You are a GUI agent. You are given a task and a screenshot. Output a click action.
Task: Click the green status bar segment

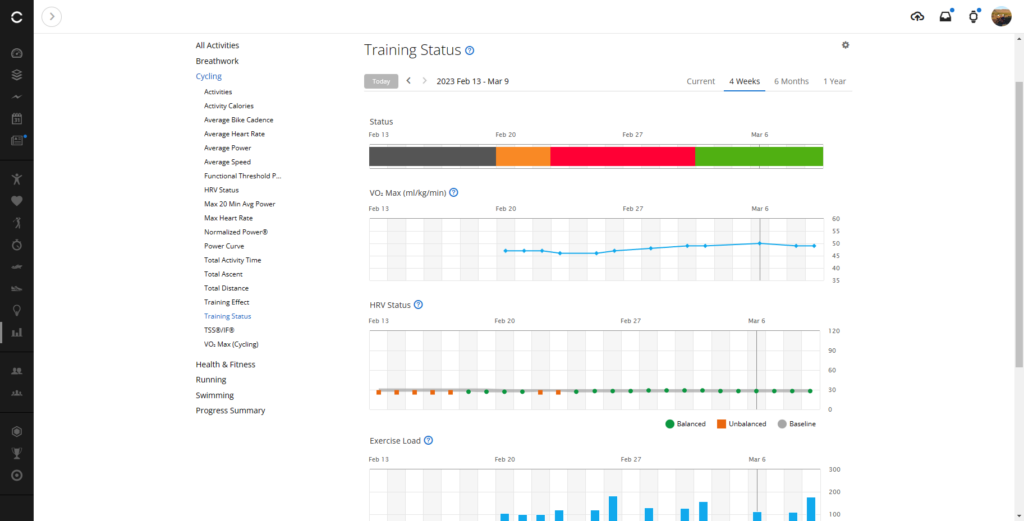(759, 157)
